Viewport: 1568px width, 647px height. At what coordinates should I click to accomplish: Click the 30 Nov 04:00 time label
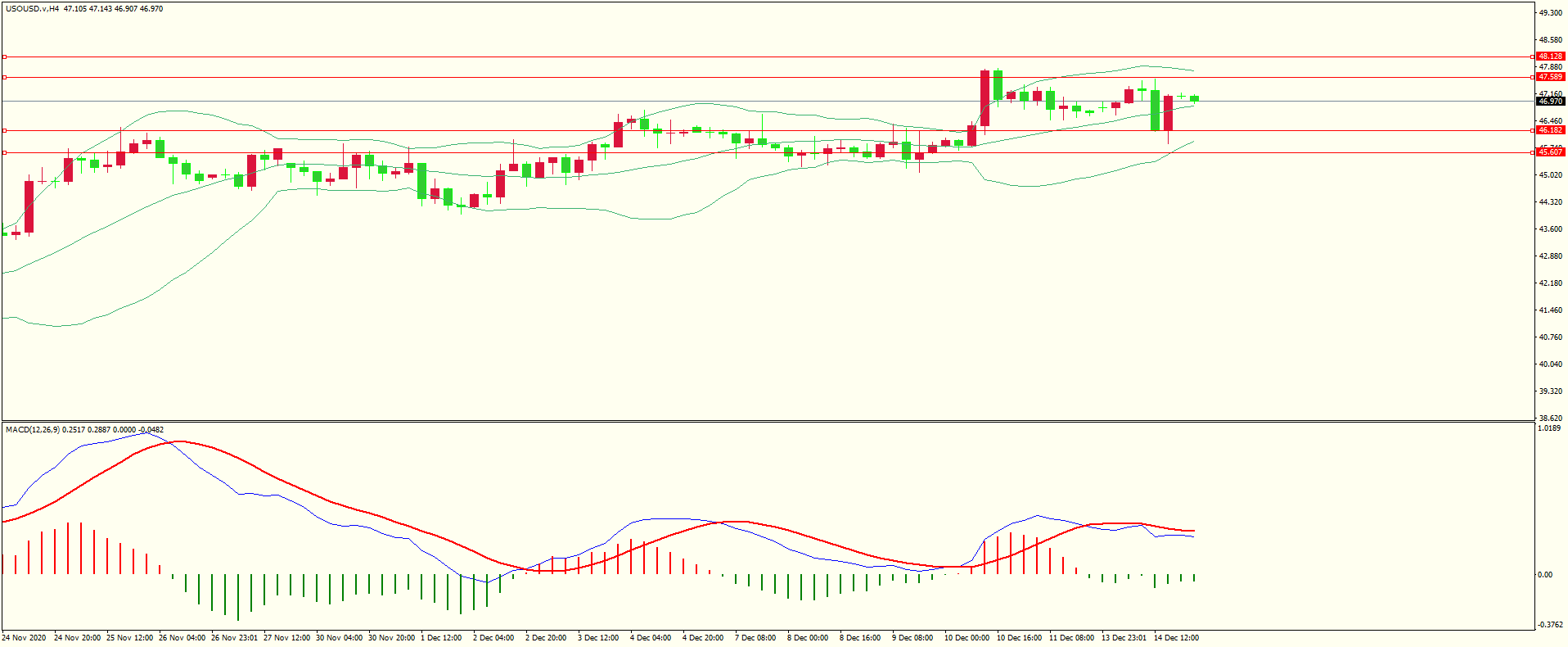[340, 638]
